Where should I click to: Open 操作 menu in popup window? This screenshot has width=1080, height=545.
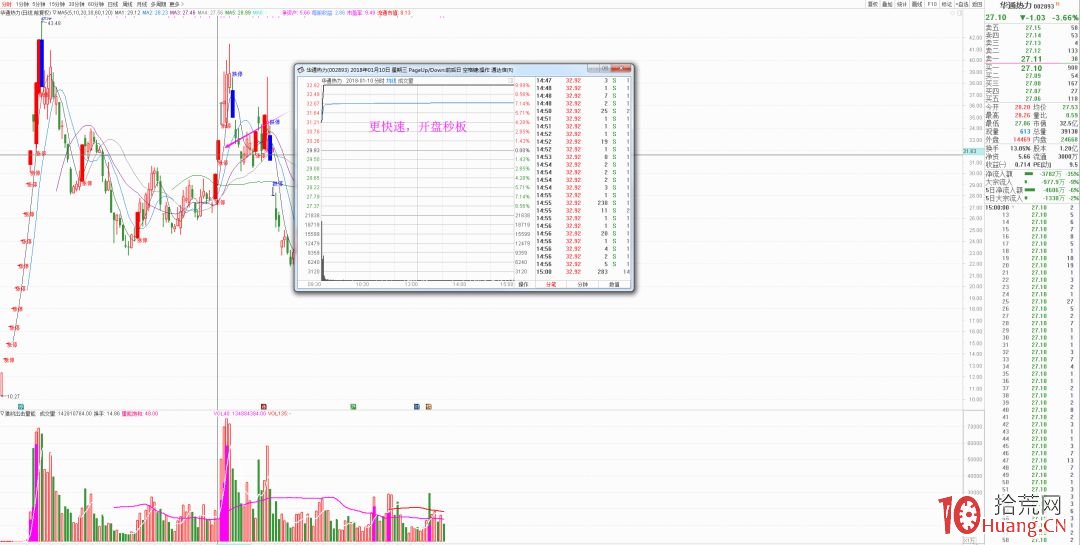click(x=523, y=283)
